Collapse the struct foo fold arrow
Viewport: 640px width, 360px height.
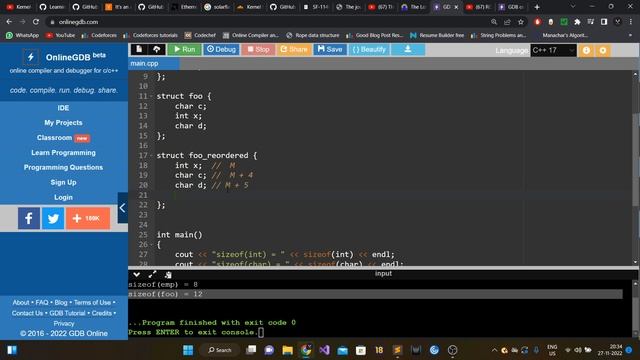click(x=151, y=96)
